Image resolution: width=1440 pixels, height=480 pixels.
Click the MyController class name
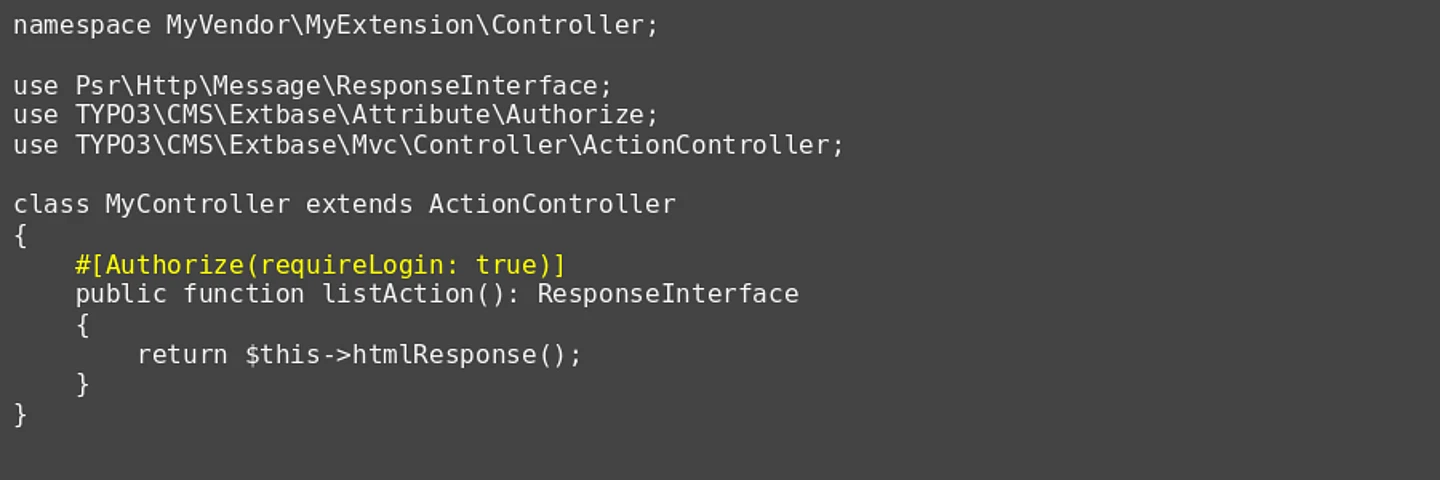tap(197, 204)
